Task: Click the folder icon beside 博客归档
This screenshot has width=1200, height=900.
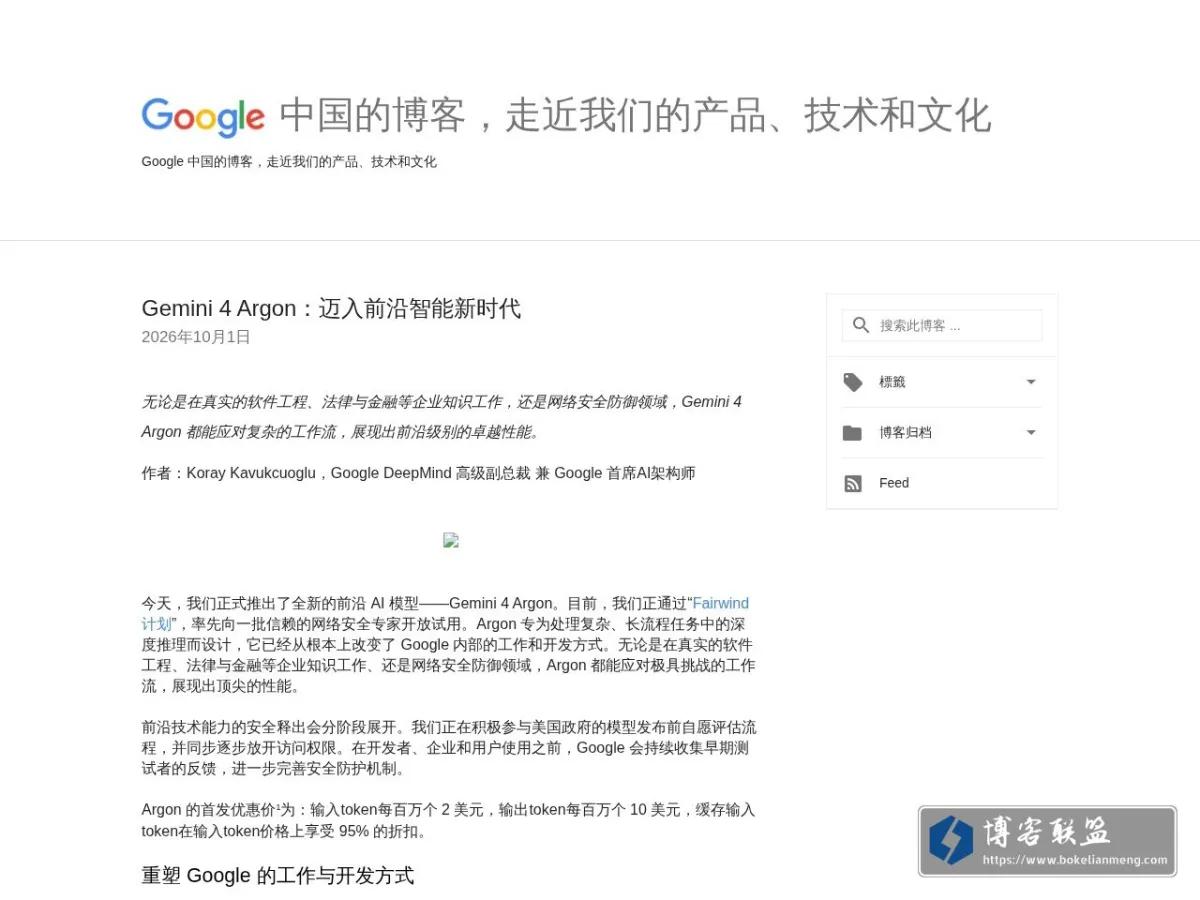Action: (x=852, y=433)
